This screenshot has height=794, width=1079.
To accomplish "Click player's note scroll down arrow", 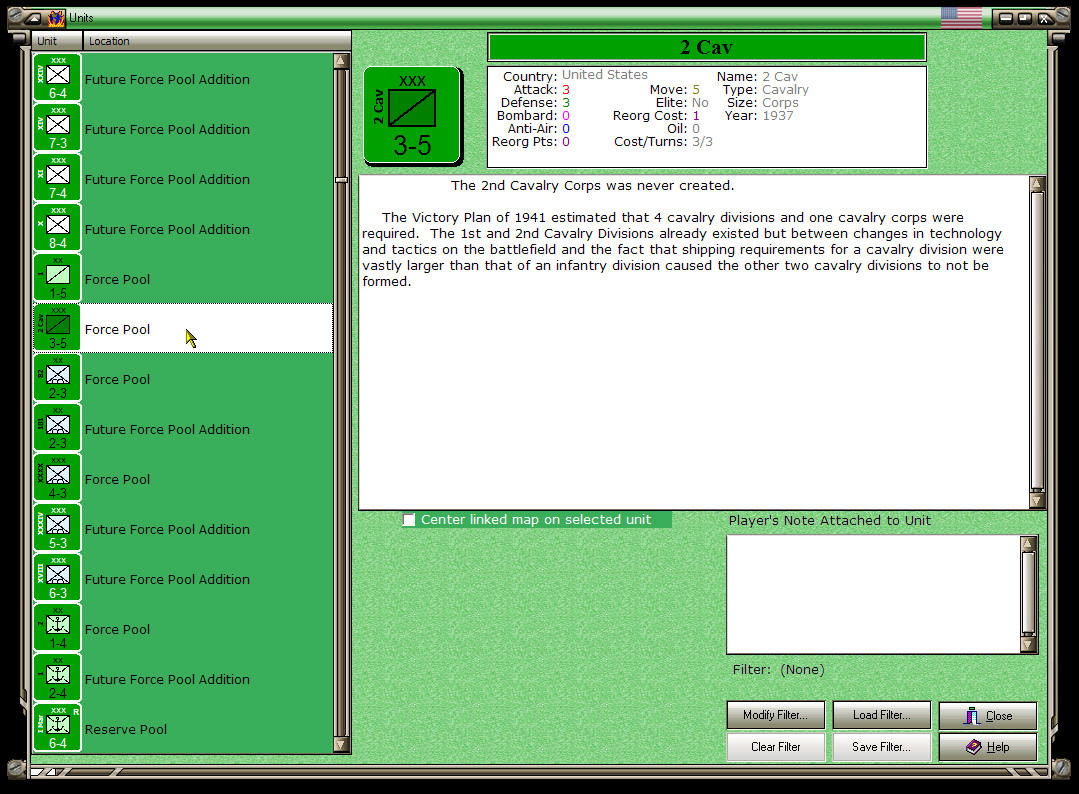I will 1028,645.
